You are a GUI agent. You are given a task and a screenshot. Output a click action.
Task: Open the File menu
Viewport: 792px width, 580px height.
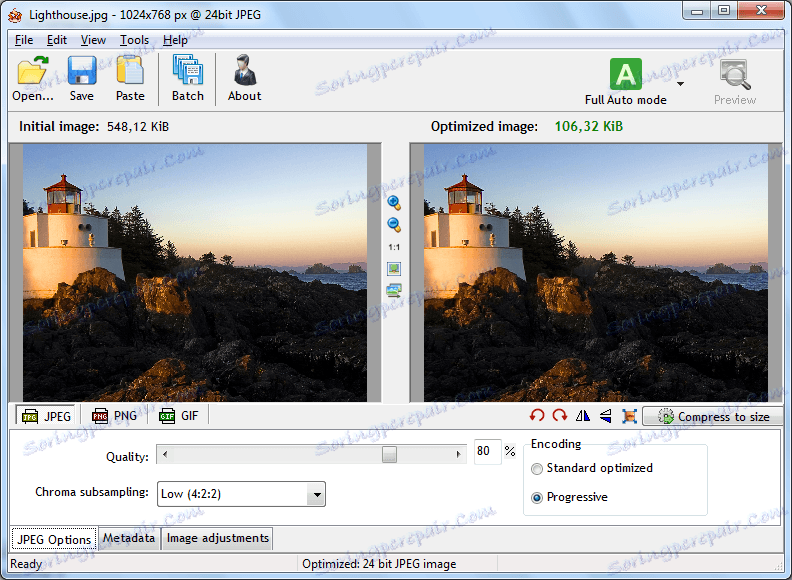coord(24,40)
